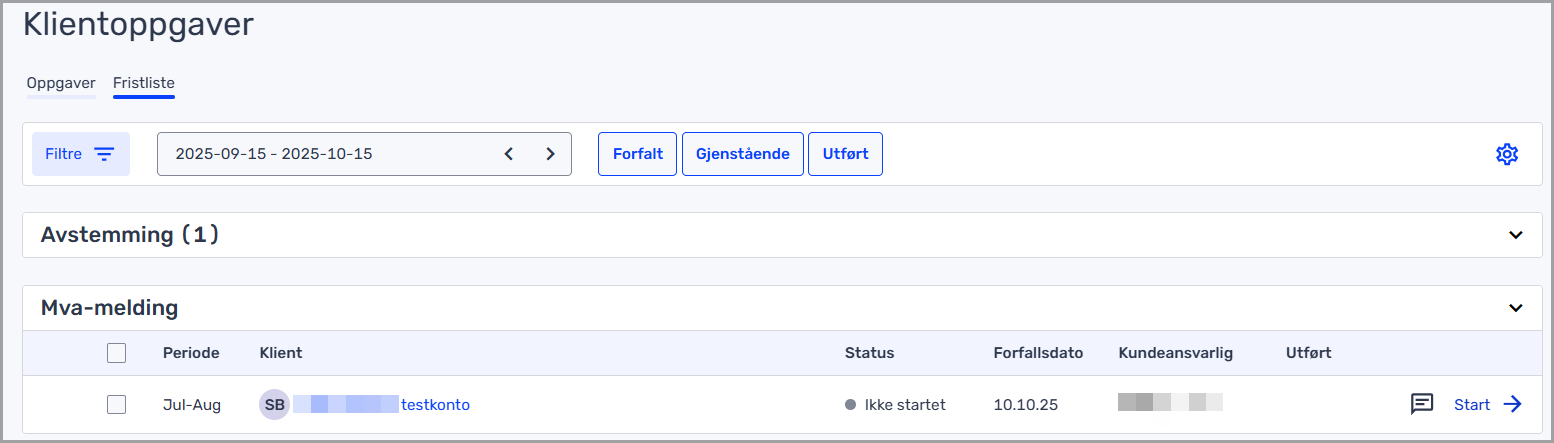Toggle the Utført filter button

point(845,154)
